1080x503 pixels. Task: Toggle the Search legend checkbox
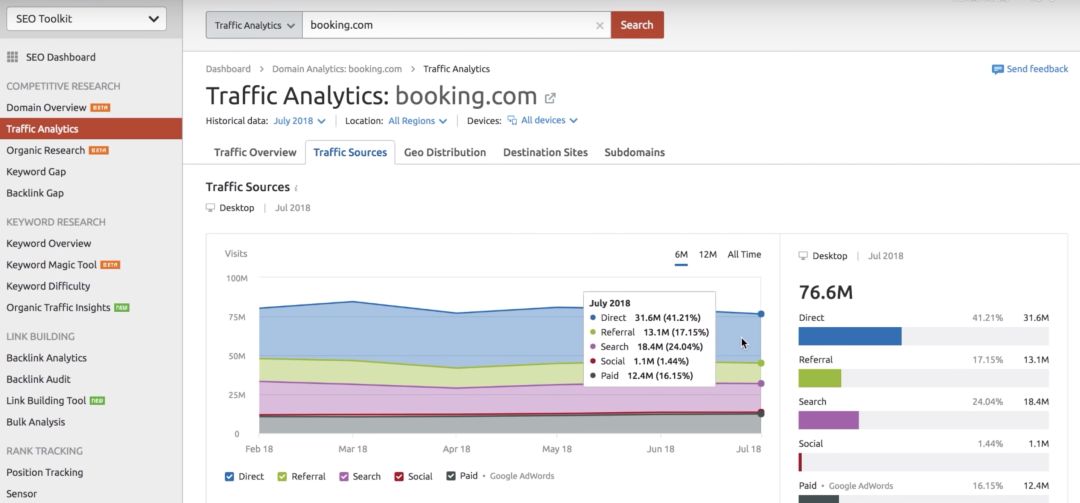point(344,476)
